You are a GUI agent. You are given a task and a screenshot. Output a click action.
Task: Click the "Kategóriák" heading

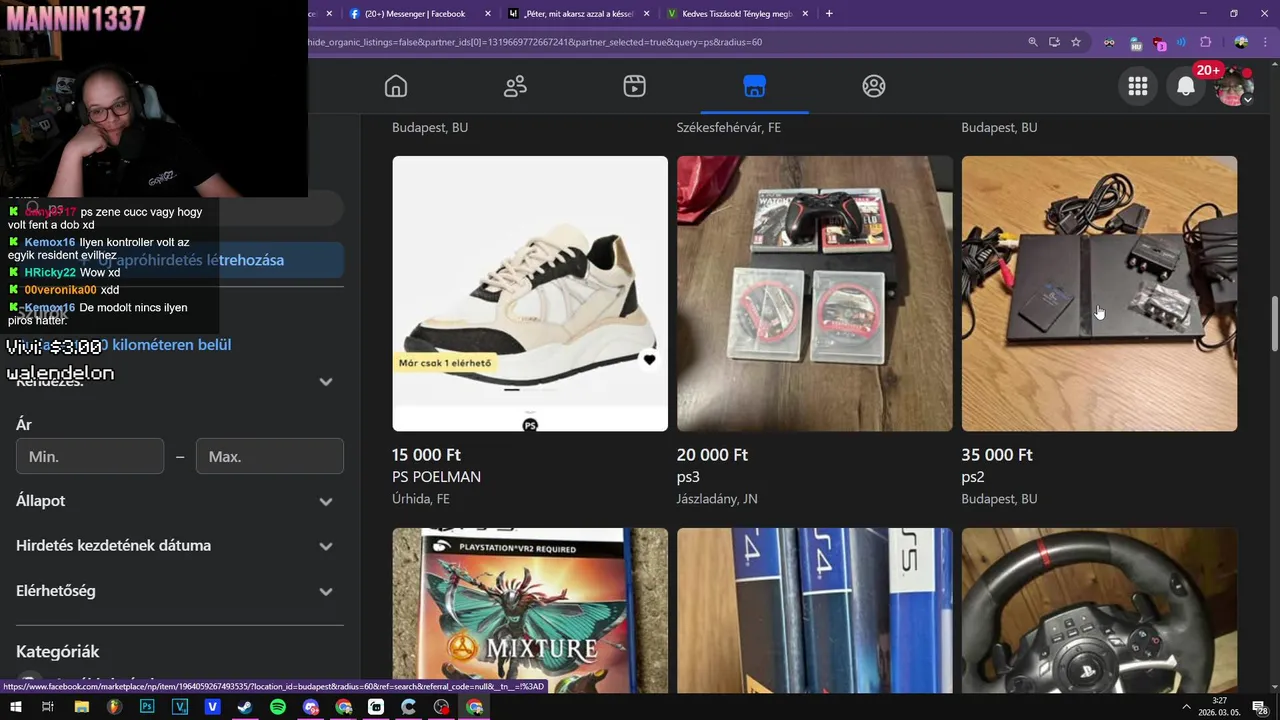point(57,651)
